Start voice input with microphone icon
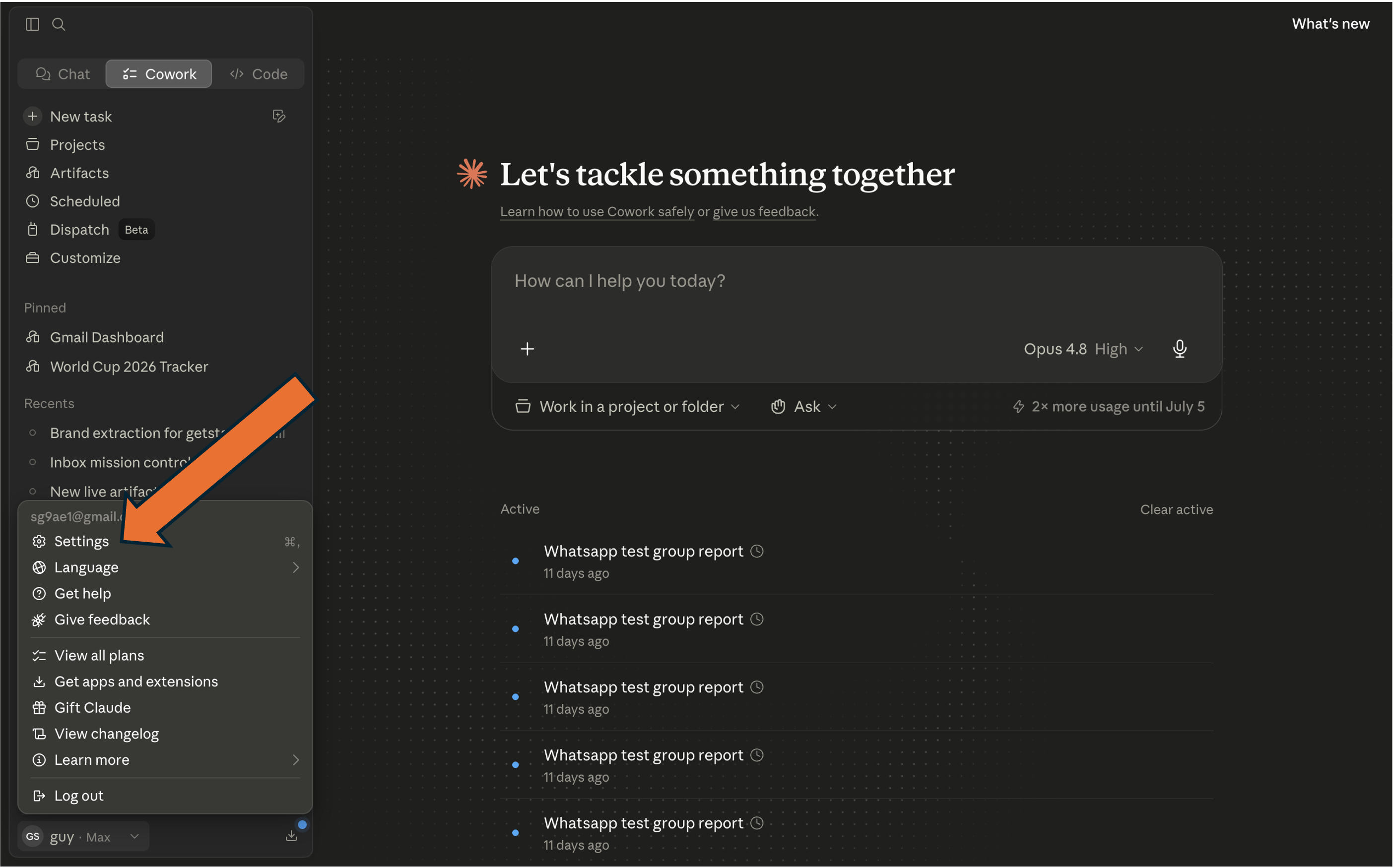 (x=1180, y=349)
